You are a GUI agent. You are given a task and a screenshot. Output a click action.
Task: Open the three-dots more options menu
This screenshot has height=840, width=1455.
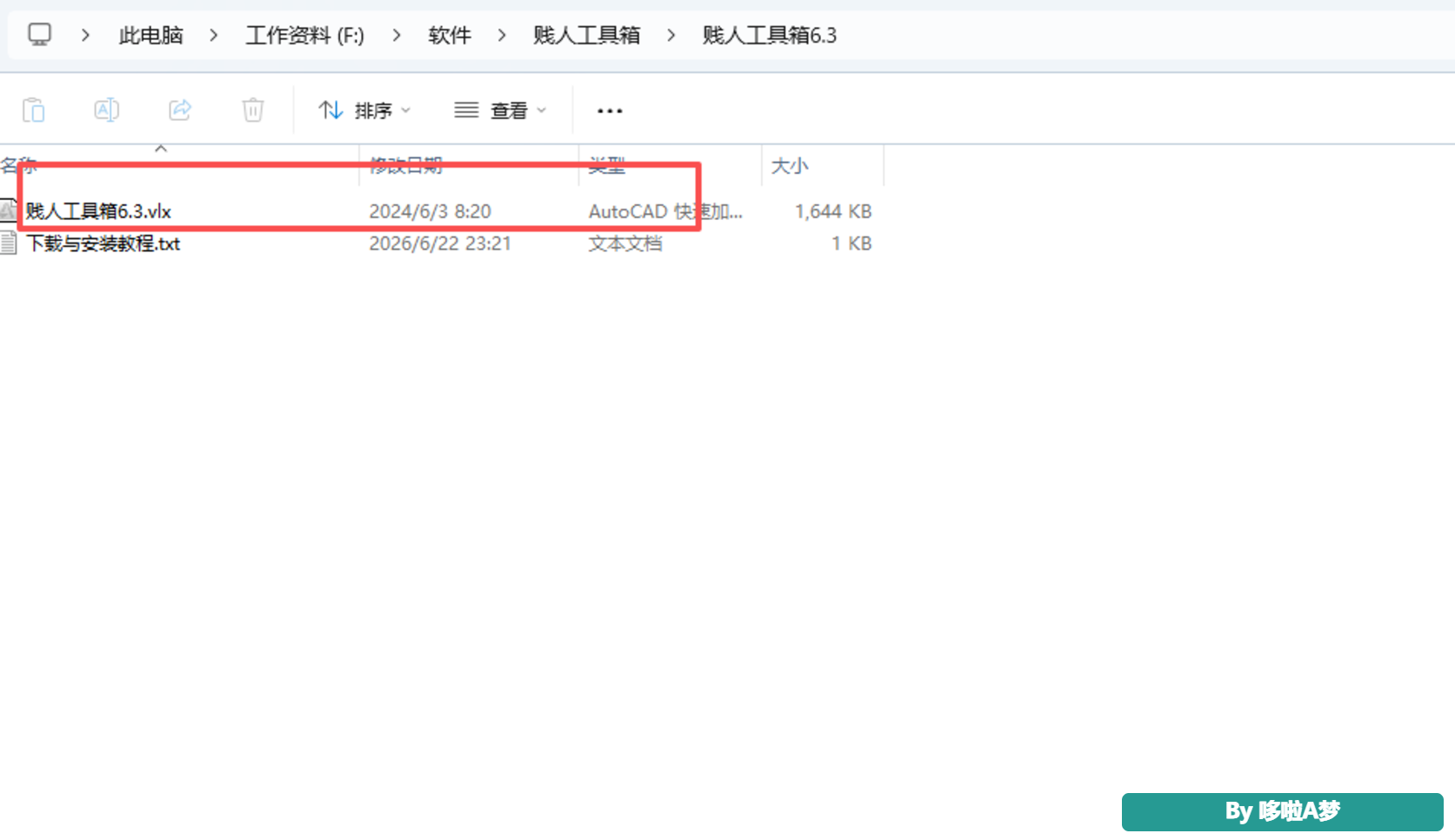[610, 110]
